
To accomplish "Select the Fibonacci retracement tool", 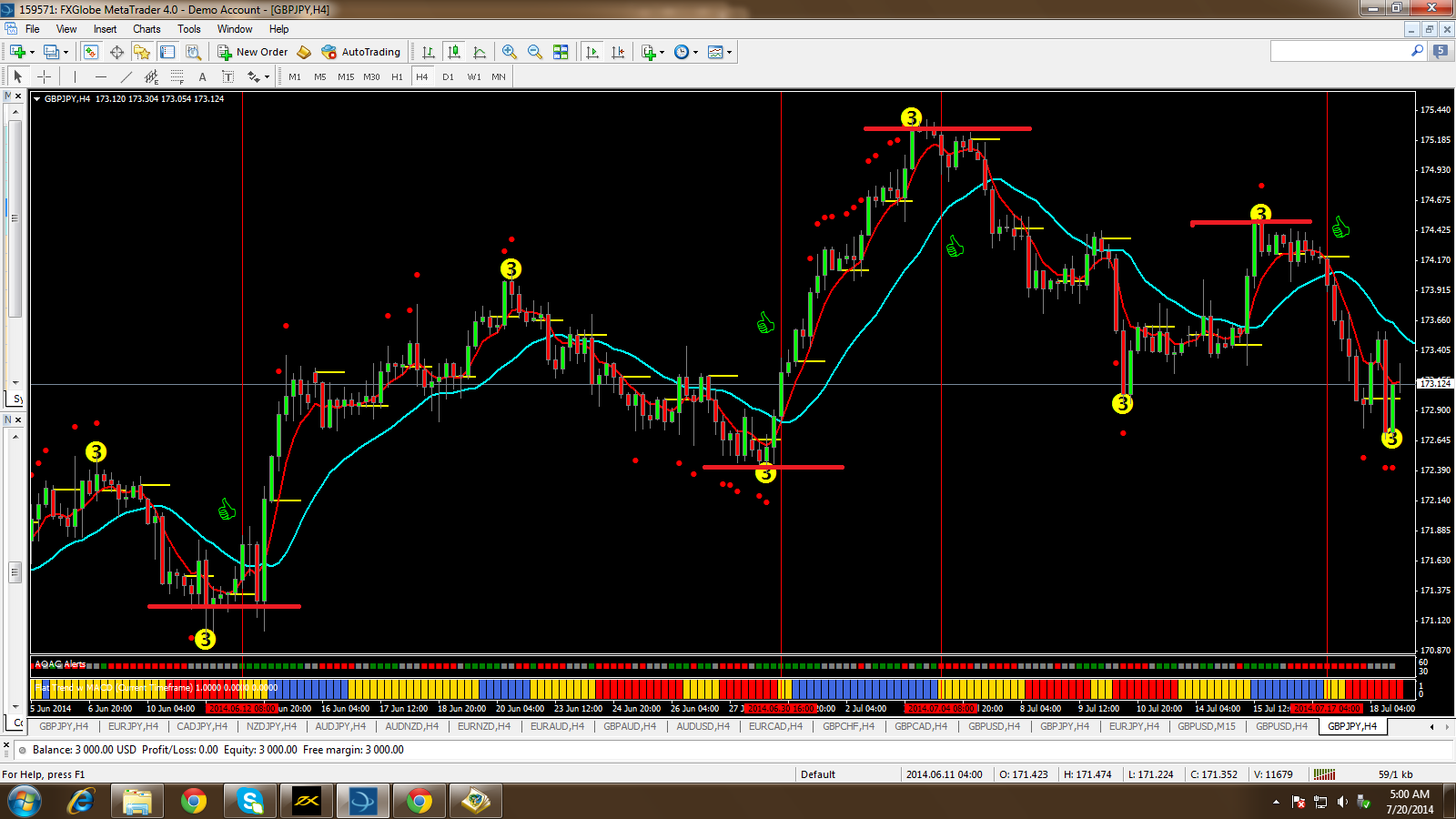I will (x=177, y=76).
